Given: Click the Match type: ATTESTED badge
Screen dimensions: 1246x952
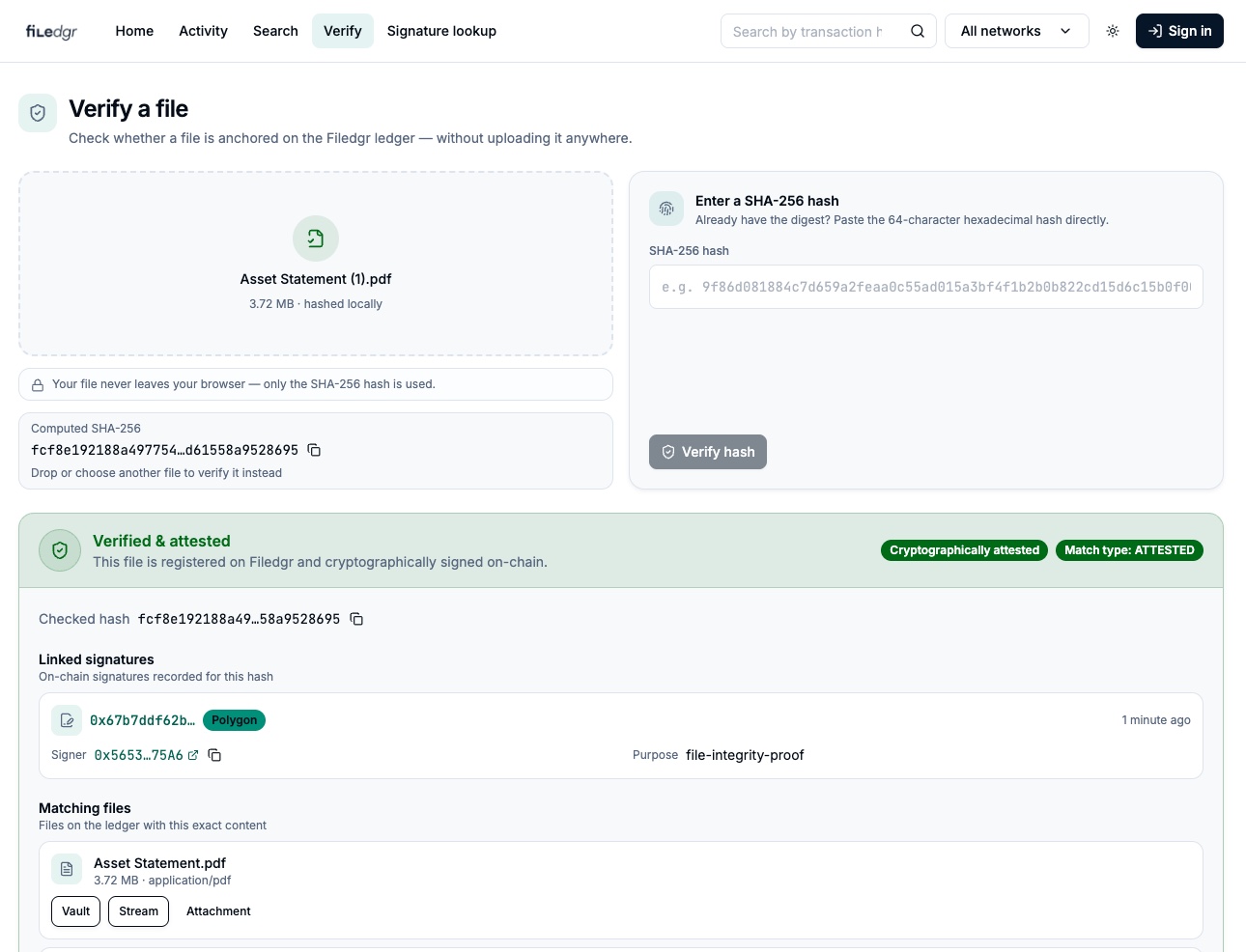Looking at the screenshot, I should point(1129,550).
